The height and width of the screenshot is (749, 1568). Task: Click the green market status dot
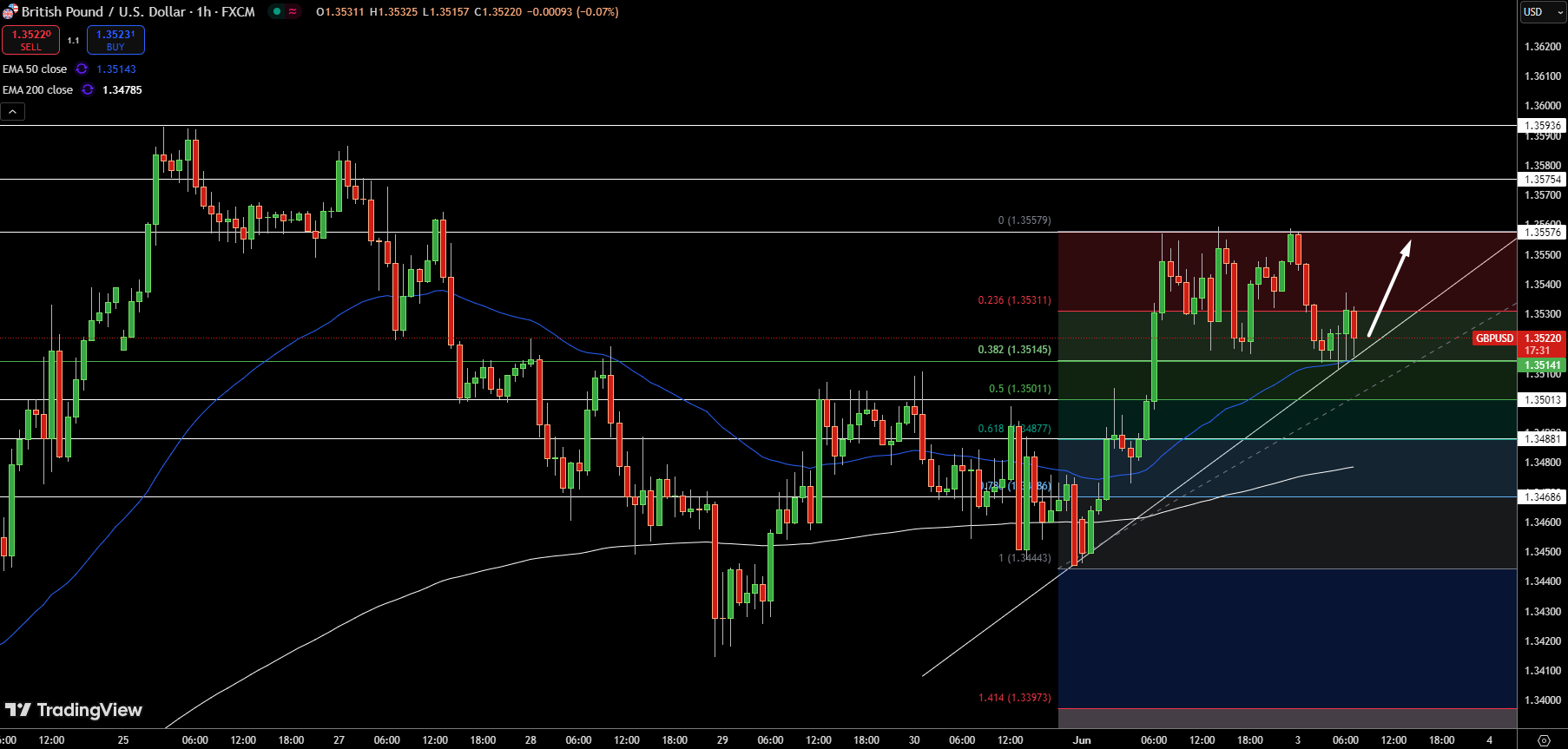pyautogui.click(x=277, y=12)
